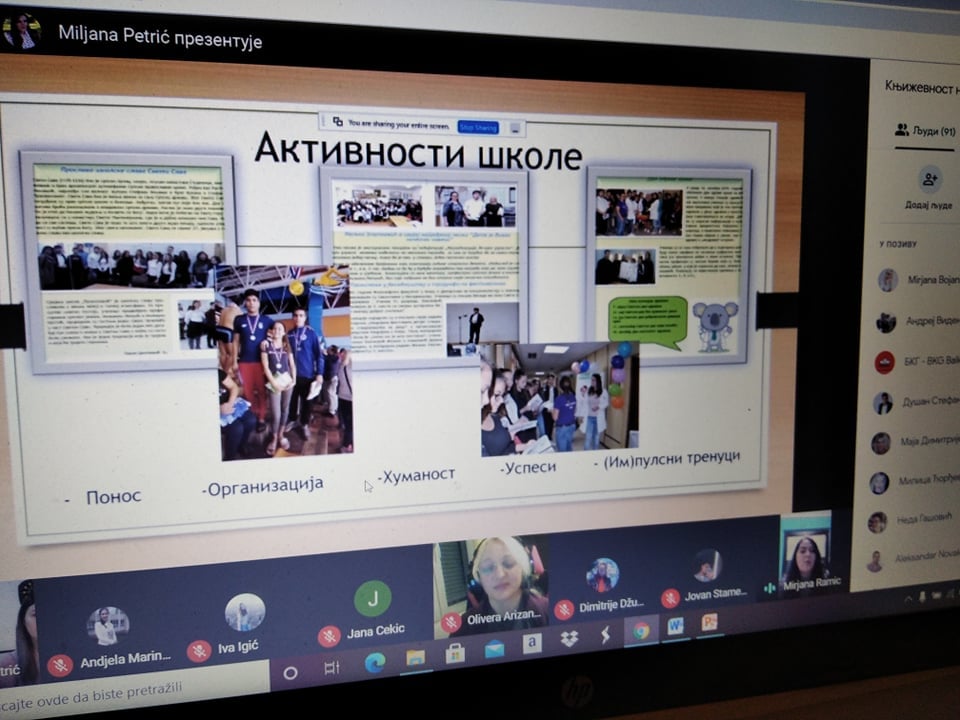Viewport: 960px width, 720px height.
Task: Select Mirjana Bojan in participant list
Action: coord(920,281)
